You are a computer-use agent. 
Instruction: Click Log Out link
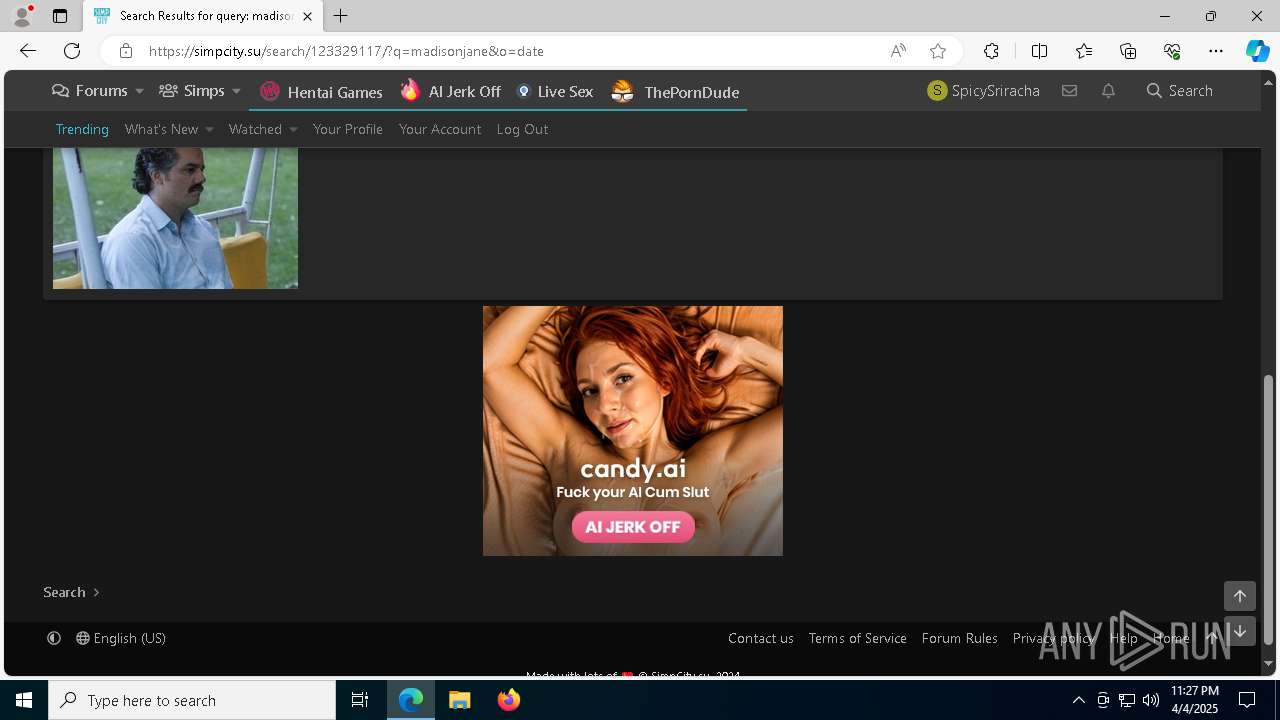coord(522,129)
